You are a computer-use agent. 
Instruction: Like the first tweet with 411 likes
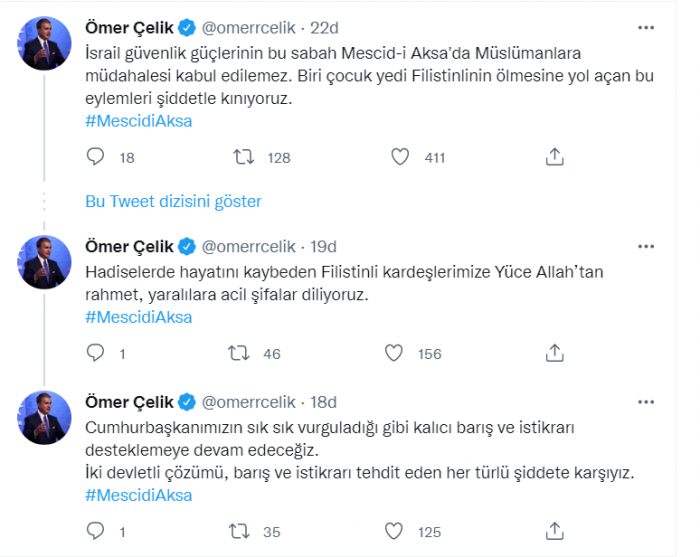point(399,157)
